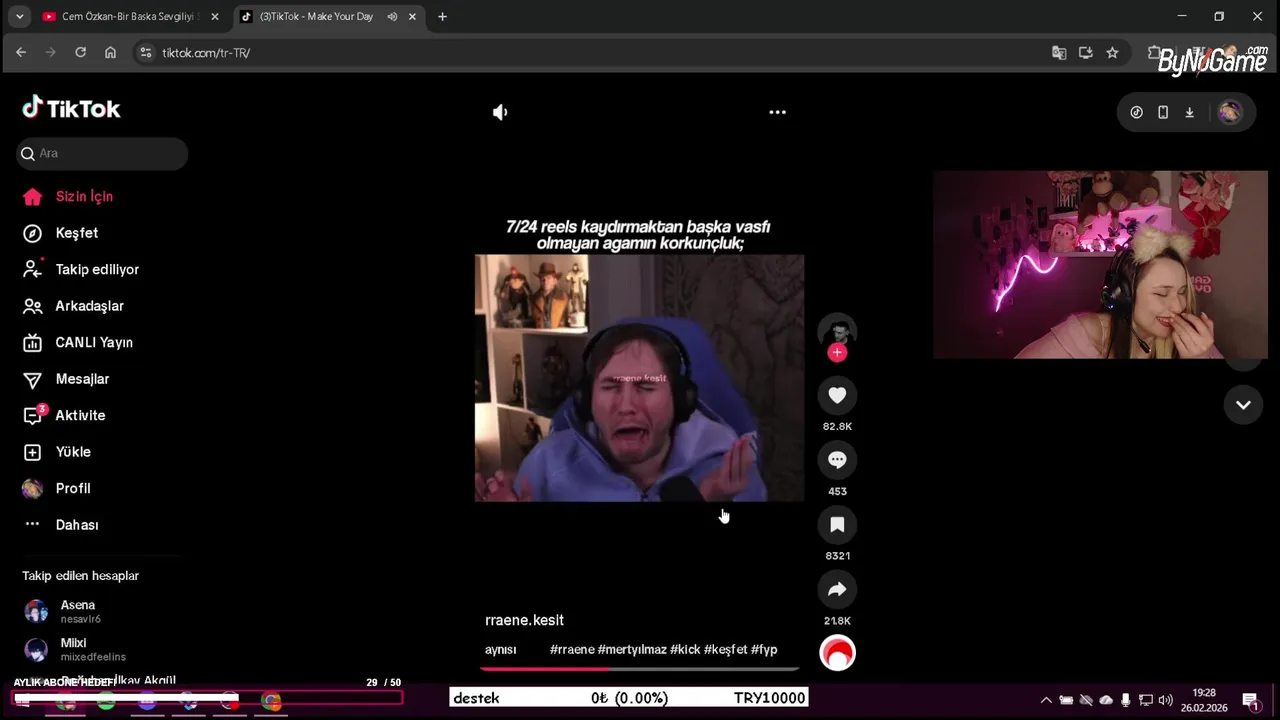Open the comments on the video
Image resolution: width=1280 pixels, height=720 pixels.
pyautogui.click(x=837, y=460)
